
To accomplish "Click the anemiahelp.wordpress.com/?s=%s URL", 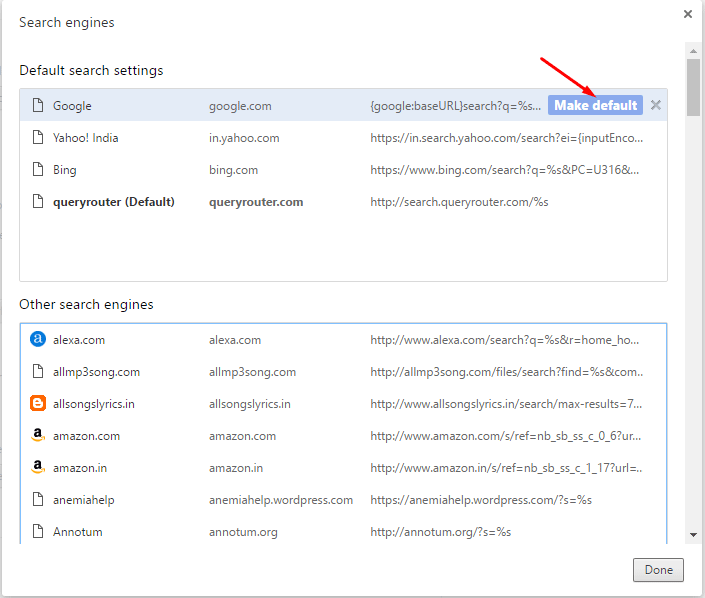I will coord(481,500).
